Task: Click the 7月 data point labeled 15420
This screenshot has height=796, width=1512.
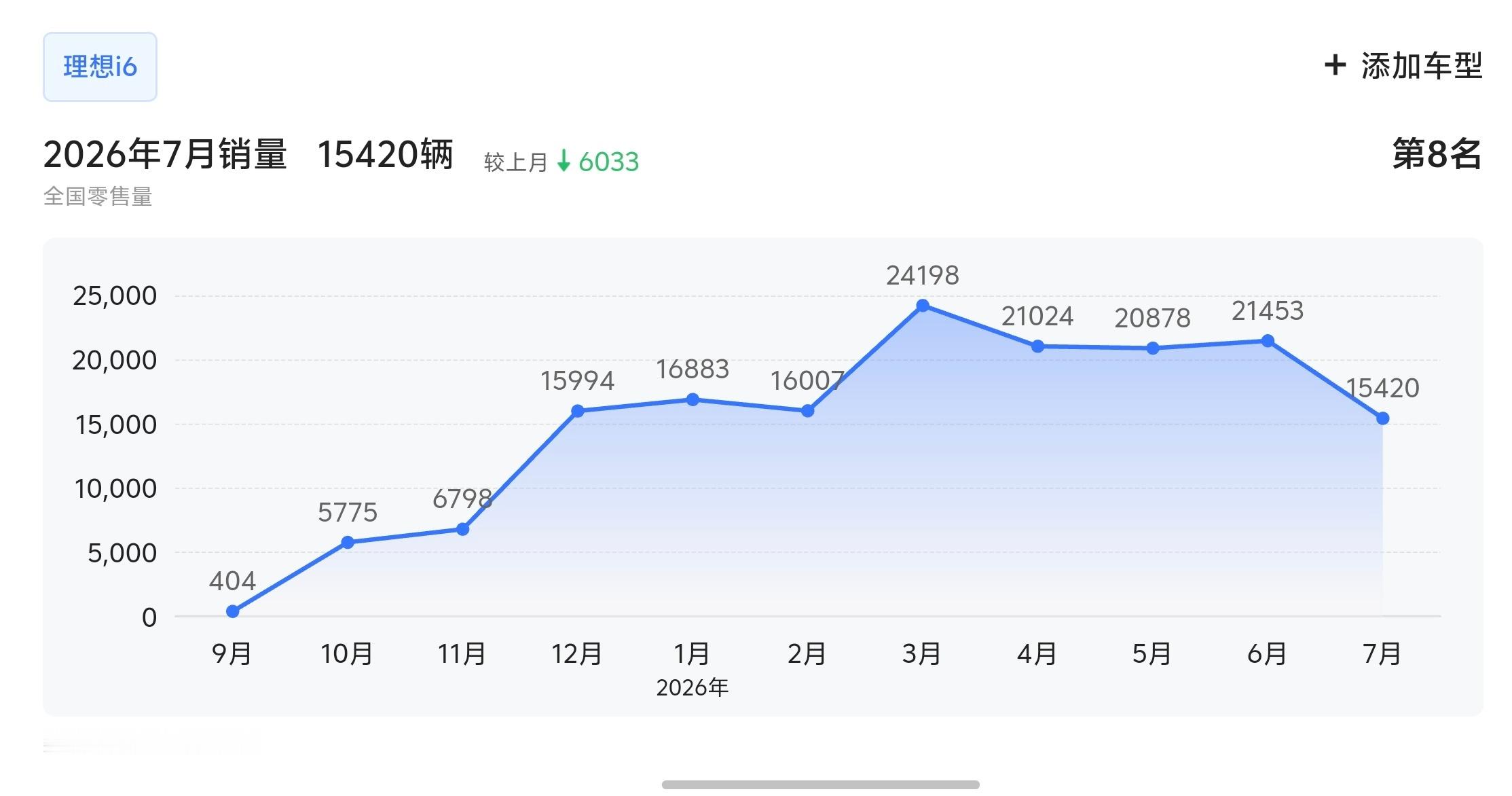Action: coord(1382,418)
